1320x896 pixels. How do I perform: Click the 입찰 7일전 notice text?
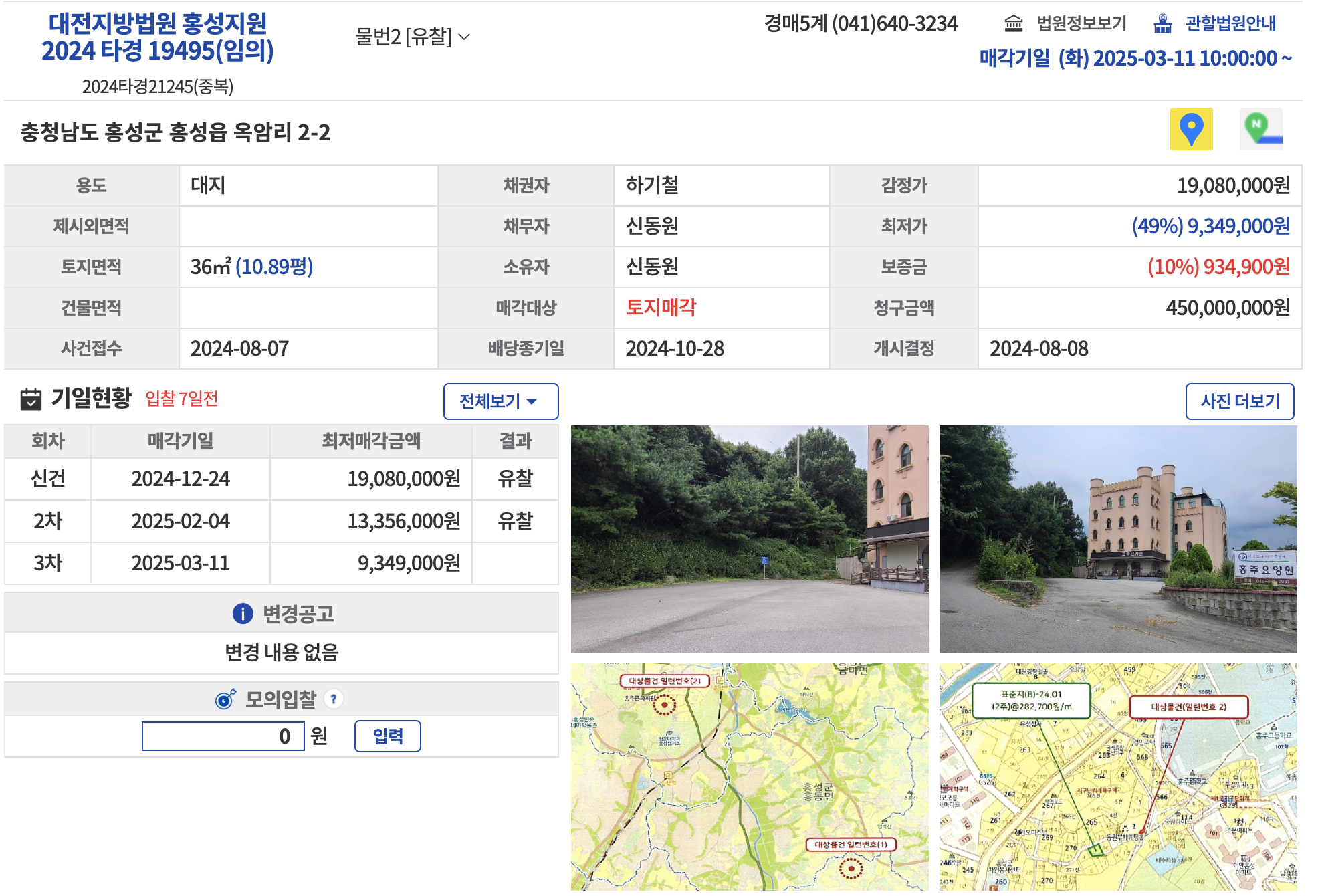[182, 399]
